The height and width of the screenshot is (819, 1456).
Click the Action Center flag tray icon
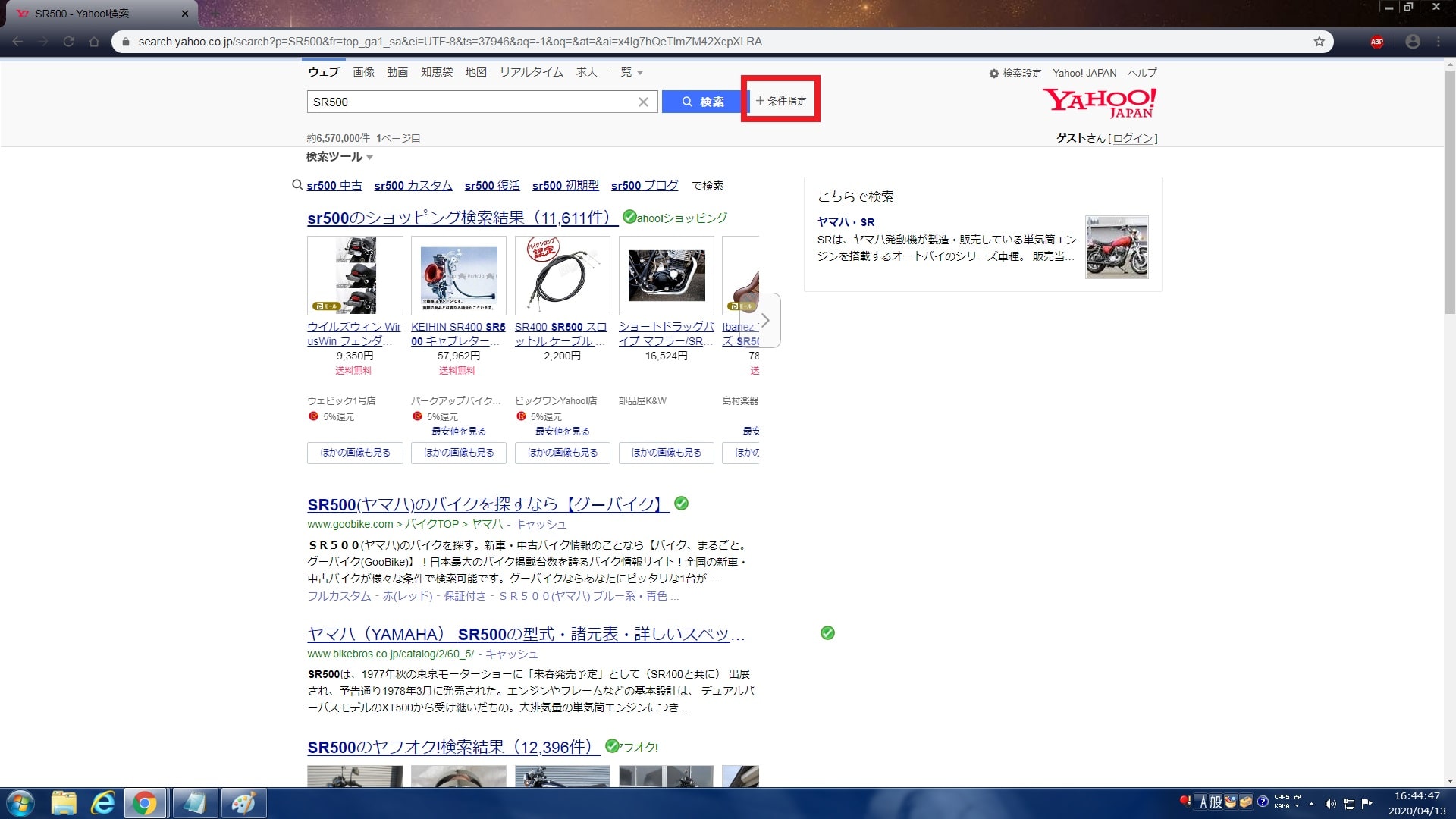point(1367,804)
